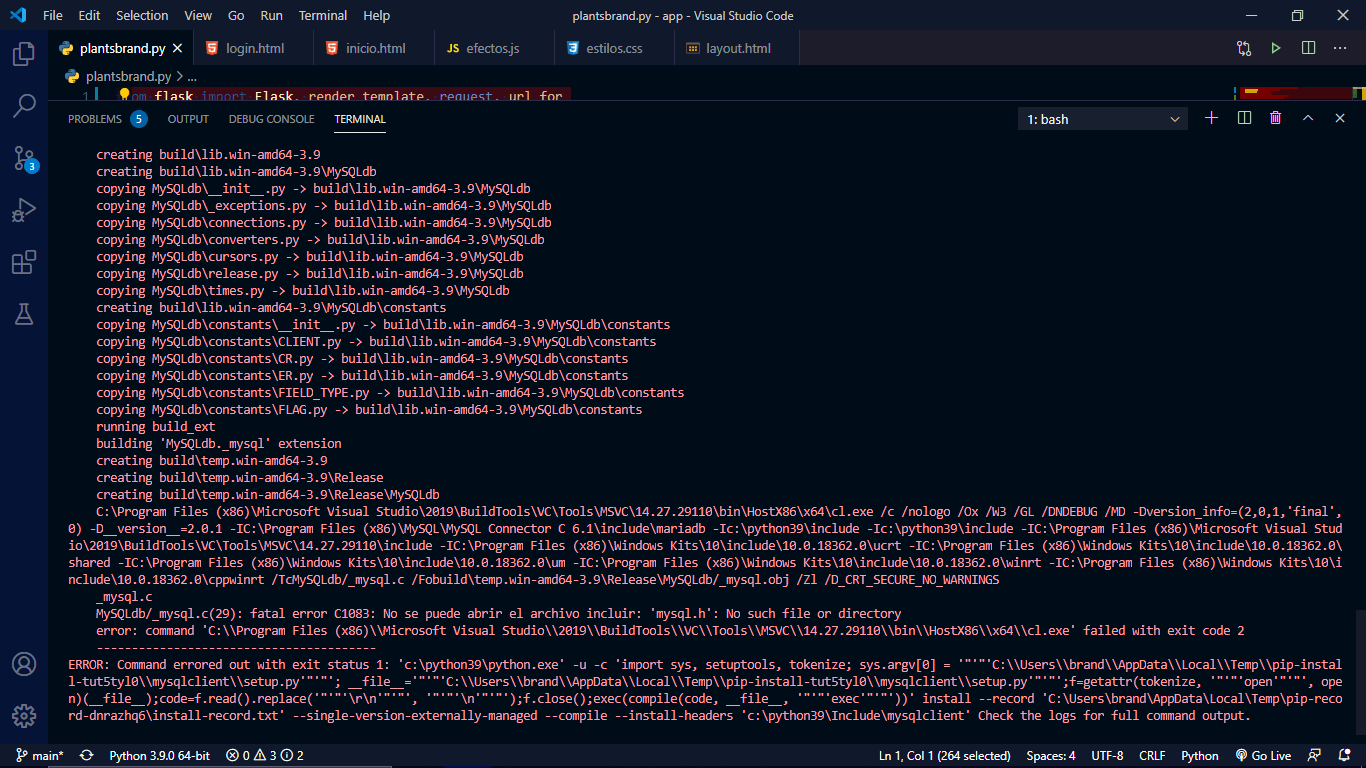Open the File menu

pyautogui.click(x=53, y=15)
